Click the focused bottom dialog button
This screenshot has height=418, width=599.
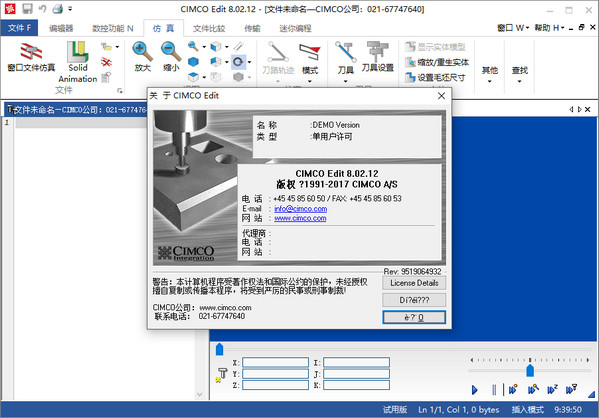(414, 318)
